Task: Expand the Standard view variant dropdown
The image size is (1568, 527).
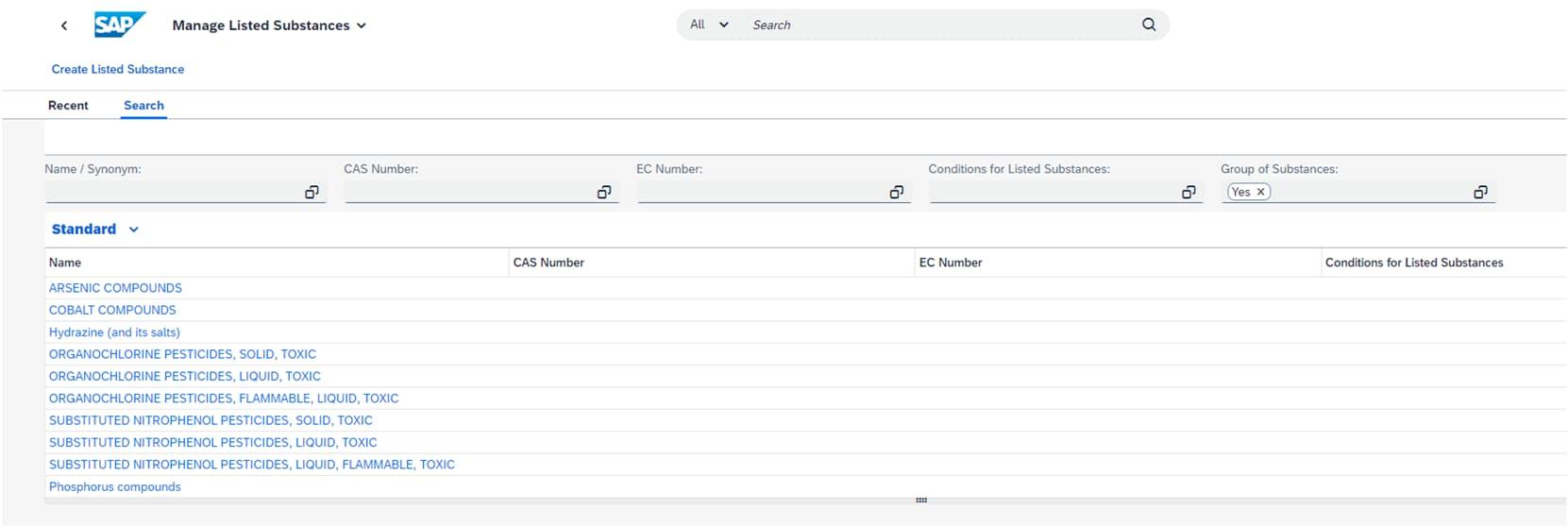Action: coord(134,229)
